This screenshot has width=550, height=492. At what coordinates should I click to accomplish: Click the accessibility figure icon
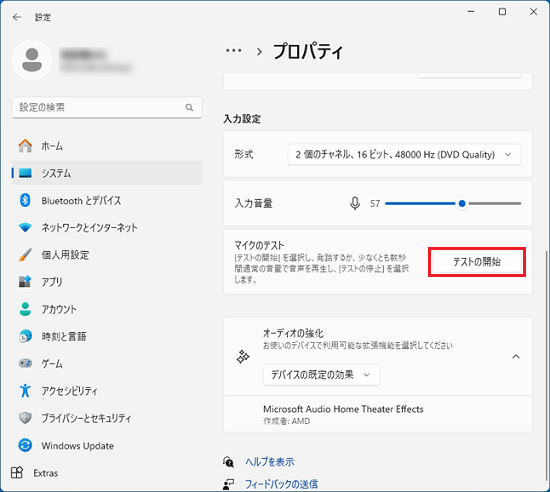pos(25,391)
